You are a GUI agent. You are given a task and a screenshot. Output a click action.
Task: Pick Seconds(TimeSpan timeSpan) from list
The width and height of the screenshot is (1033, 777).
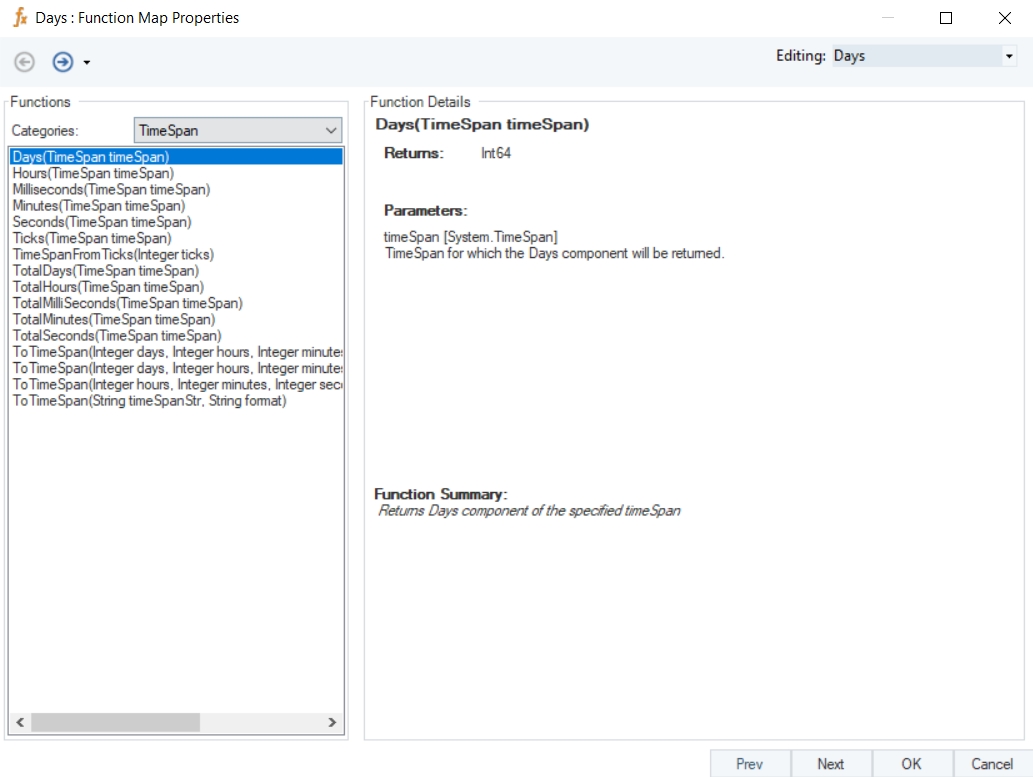tap(102, 222)
